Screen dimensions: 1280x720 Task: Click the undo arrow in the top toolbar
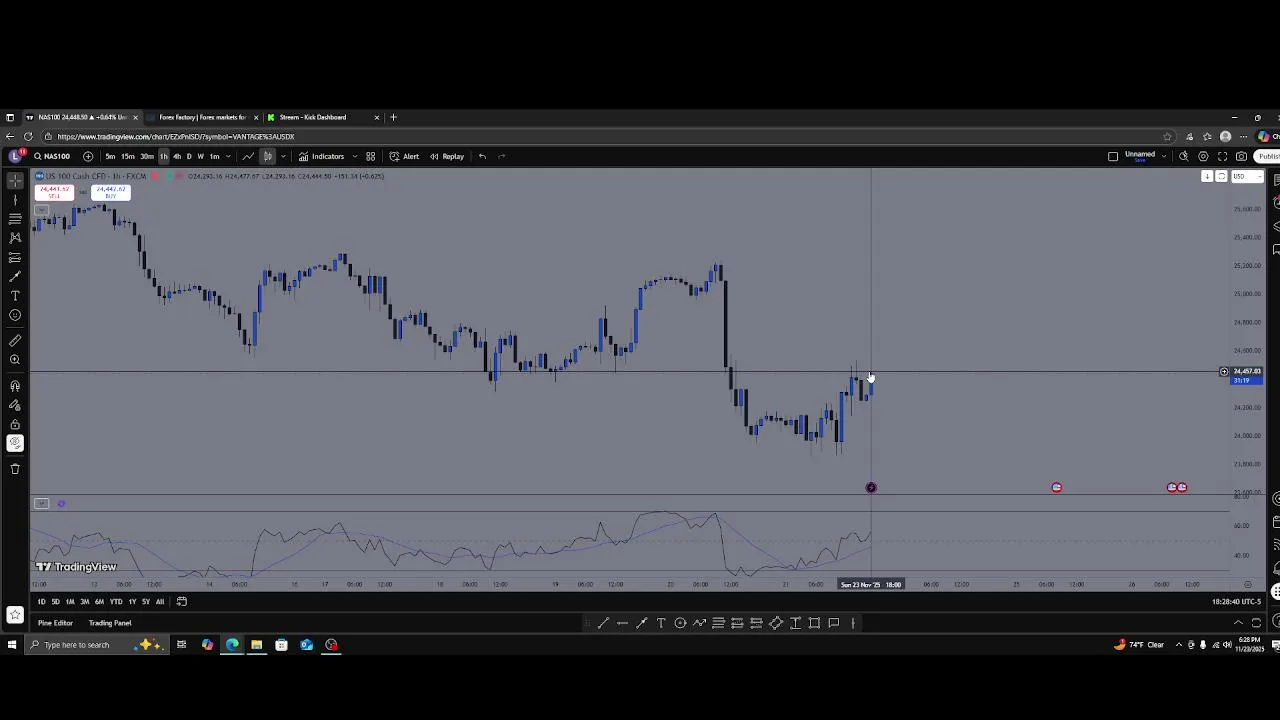[482, 156]
